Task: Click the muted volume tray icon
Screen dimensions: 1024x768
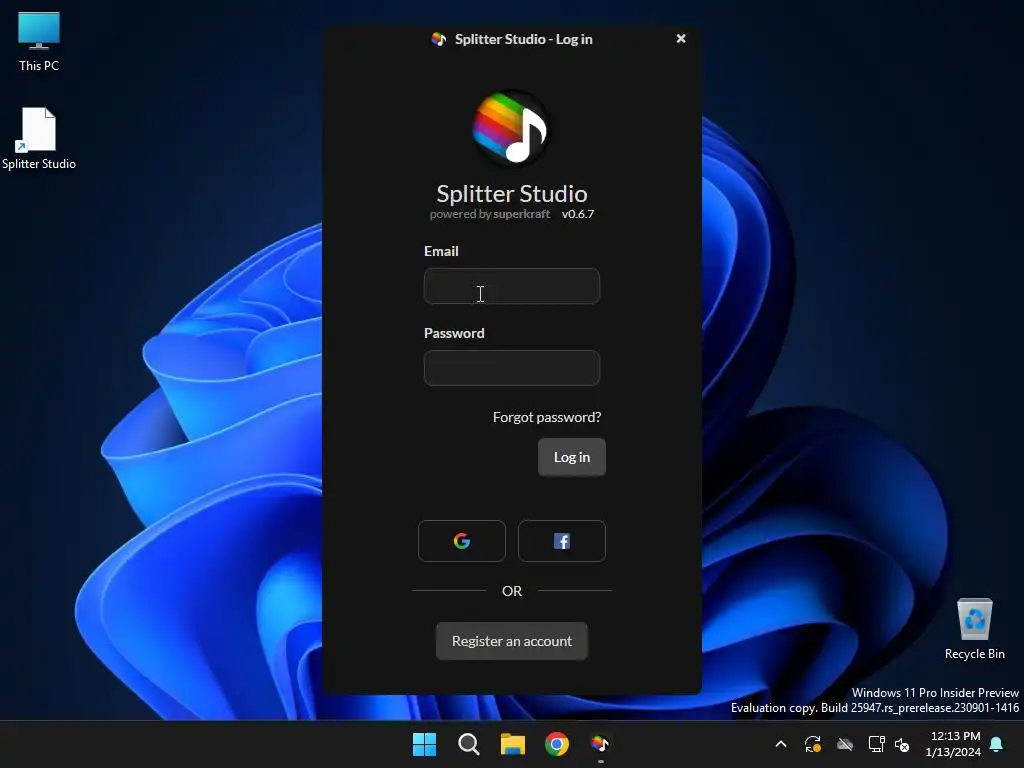Action: point(902,744)
